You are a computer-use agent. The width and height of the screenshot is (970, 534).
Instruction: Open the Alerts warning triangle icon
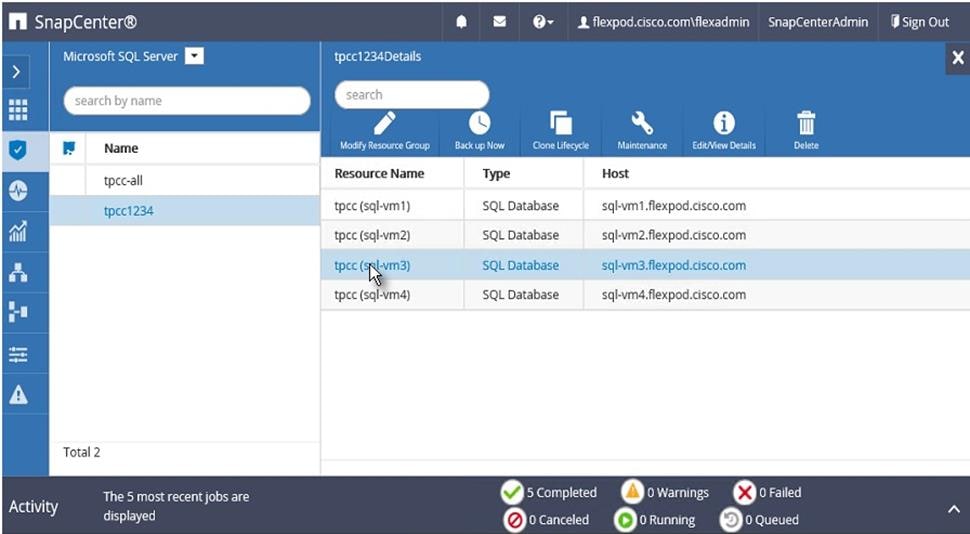pos(18,394)
